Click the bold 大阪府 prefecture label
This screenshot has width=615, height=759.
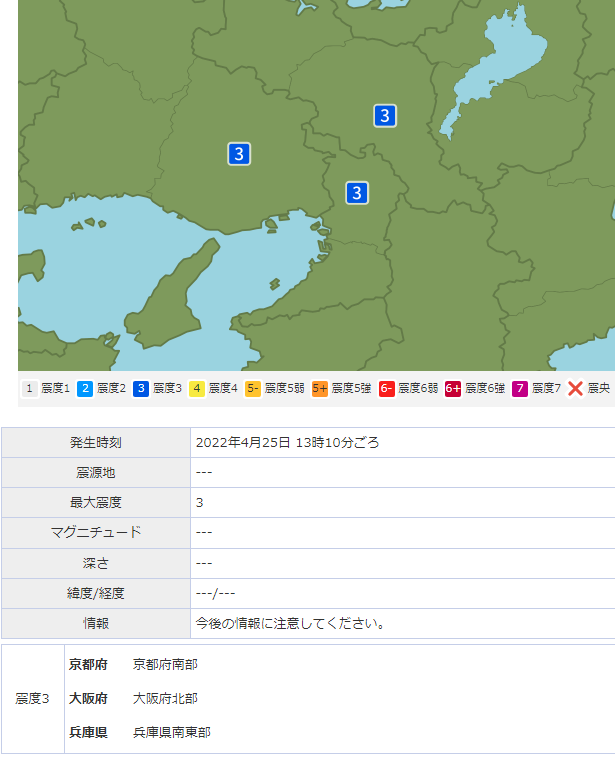click(x=88, y=698)
